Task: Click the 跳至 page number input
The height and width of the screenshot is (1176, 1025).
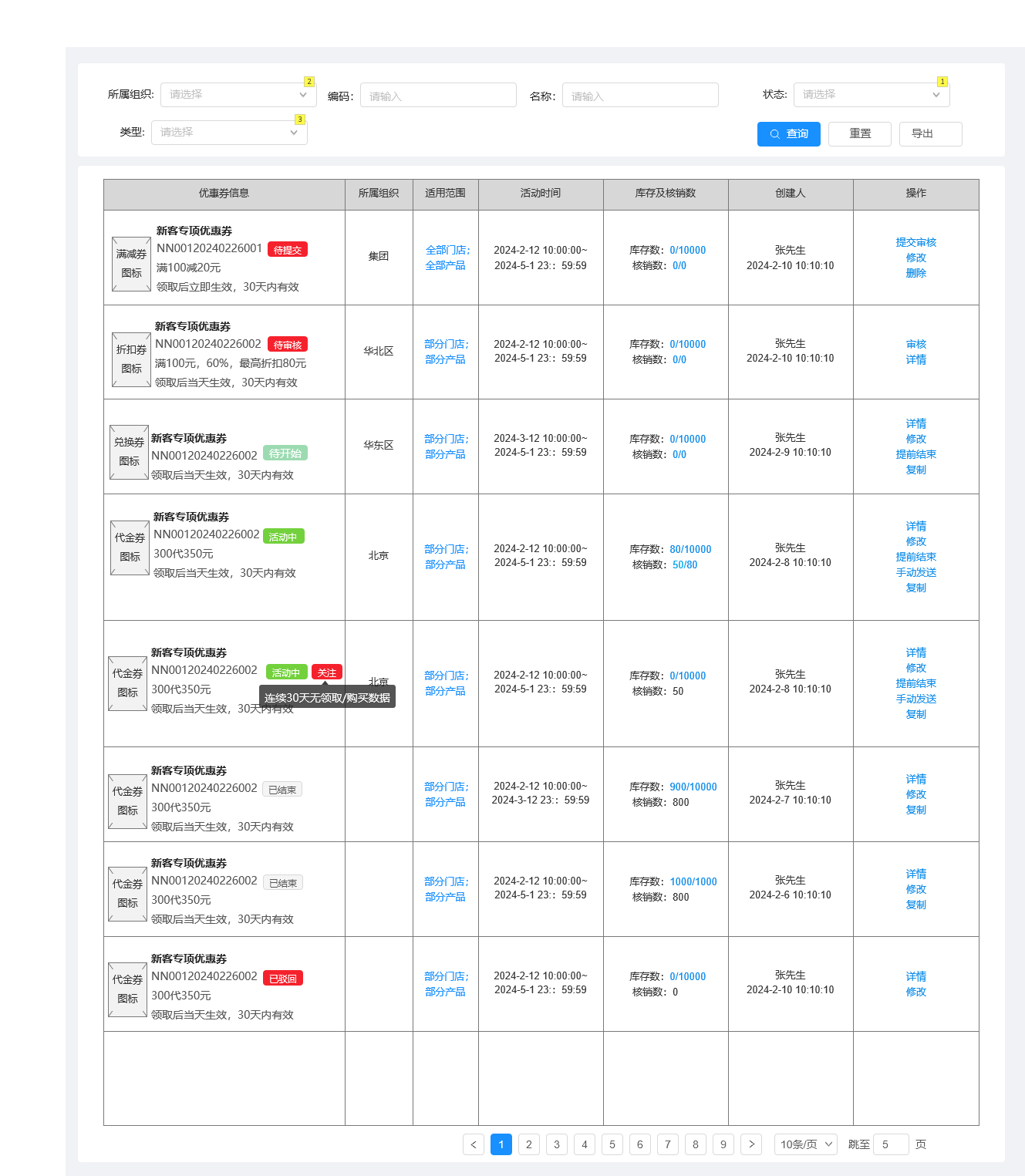Action: [890, 1144]
